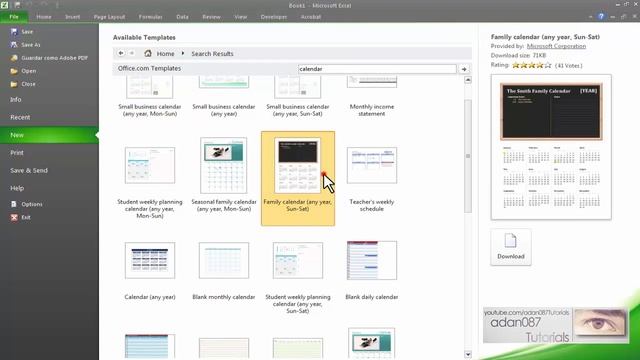Screen dimensions: 640x360
Task: Switch to the Home ribbon tab
Action: click(44, 17)
